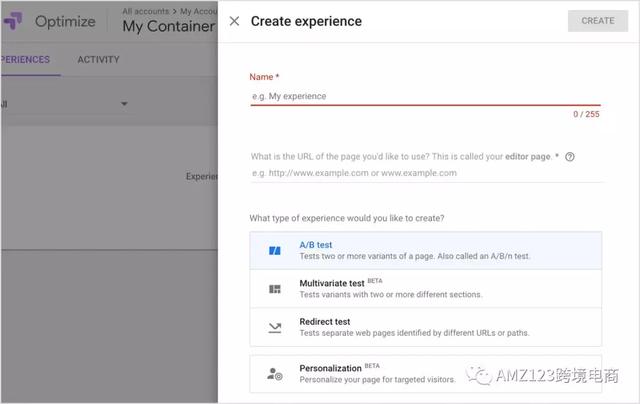Click 'Personalize your page' description
640x404 pixels.
(377, 380)
